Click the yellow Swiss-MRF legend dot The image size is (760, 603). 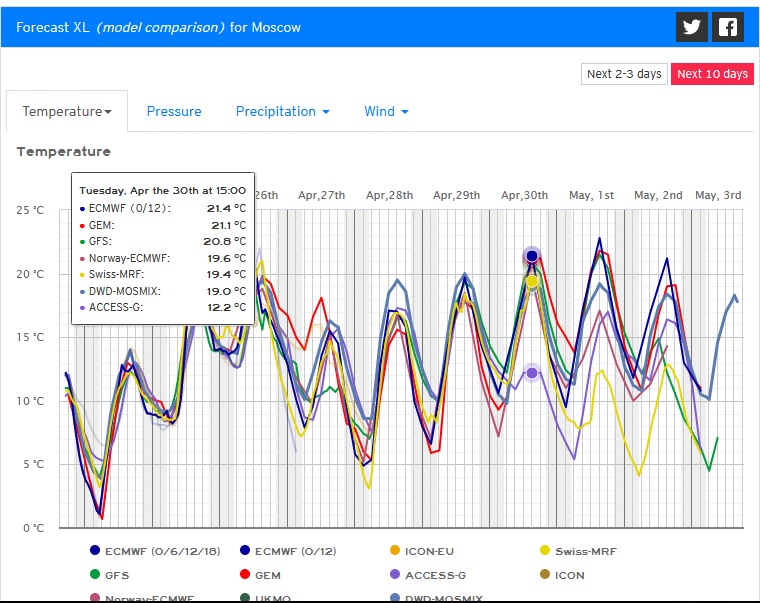[x=545, y=550]
